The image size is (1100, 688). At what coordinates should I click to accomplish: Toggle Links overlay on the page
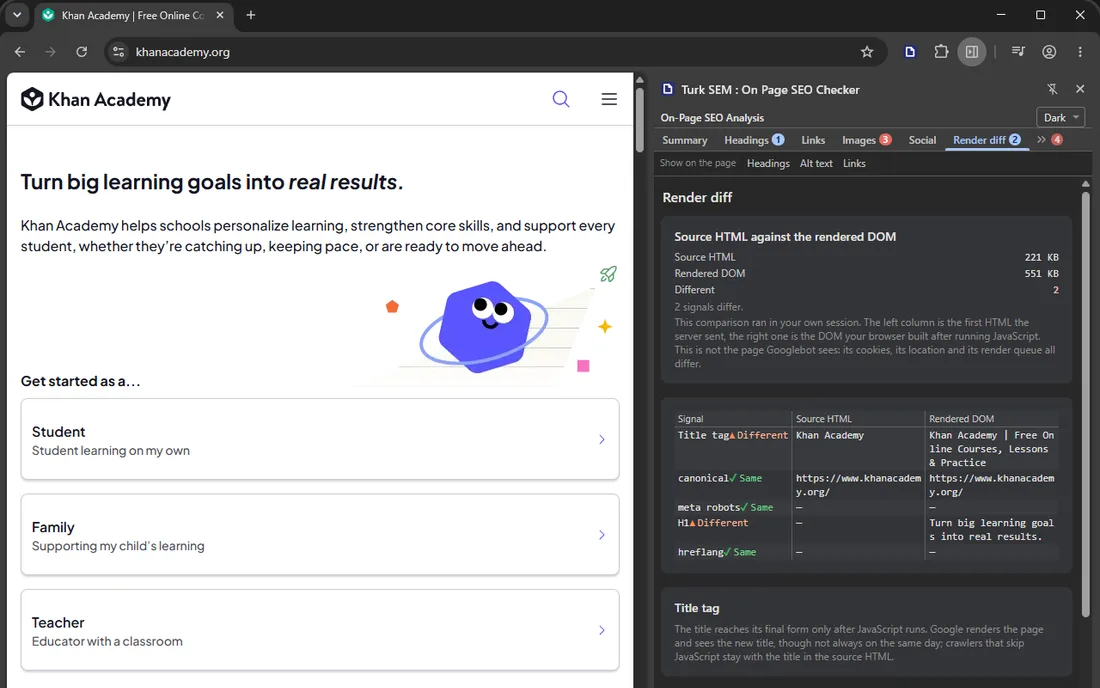854,163
